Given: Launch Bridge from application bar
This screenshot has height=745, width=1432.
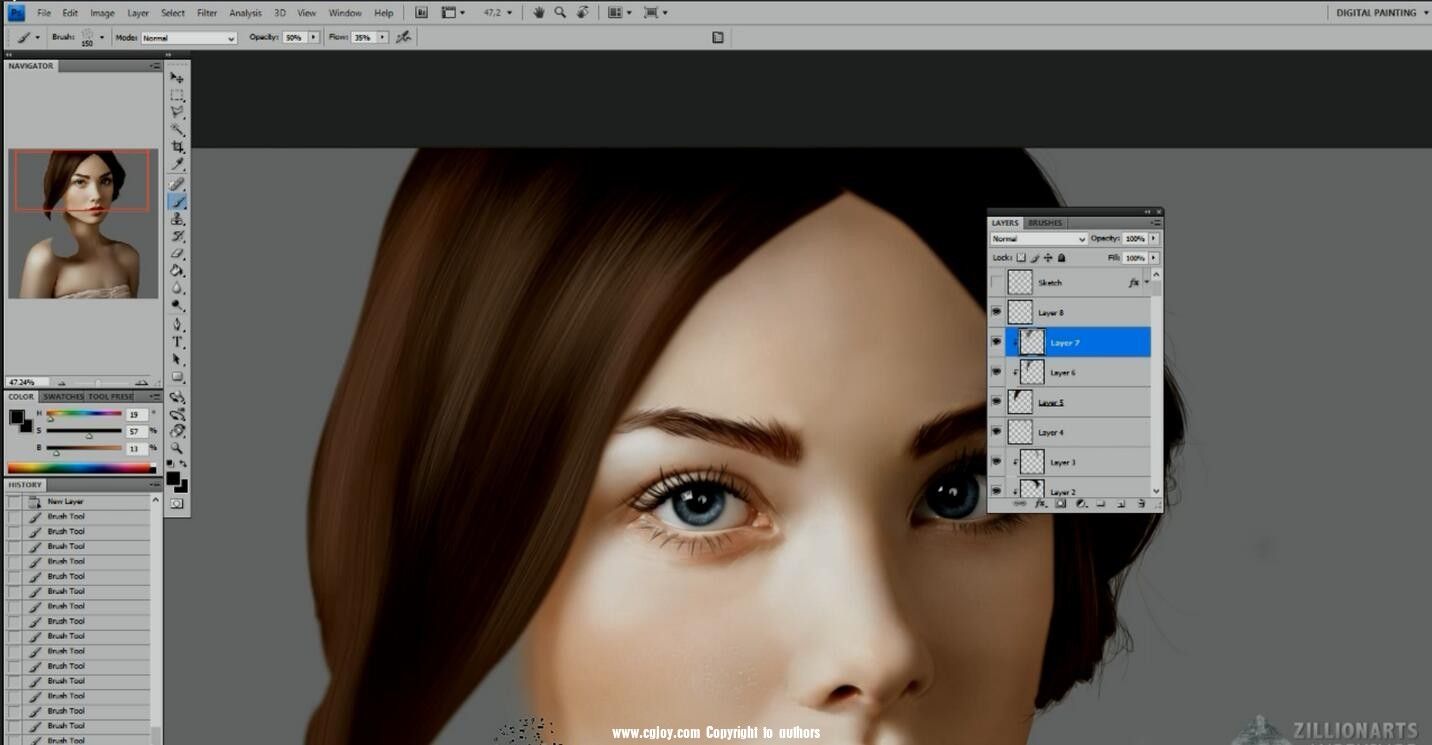Looking at the screenshot, I should tap(421, 13).
